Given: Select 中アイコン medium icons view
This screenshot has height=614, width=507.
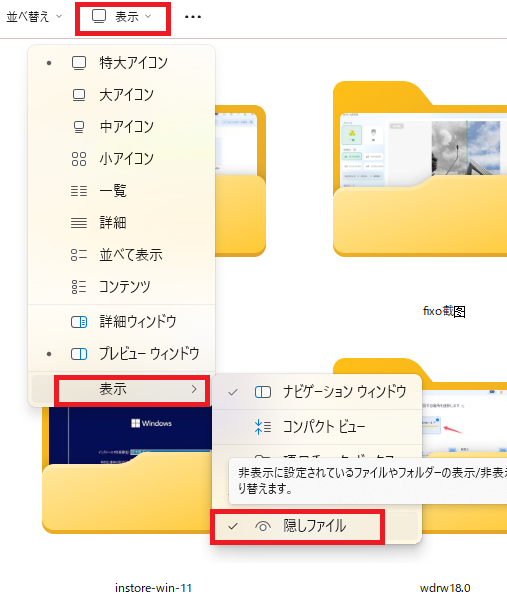Looking at the screenshot, I should tap(122, 126).
